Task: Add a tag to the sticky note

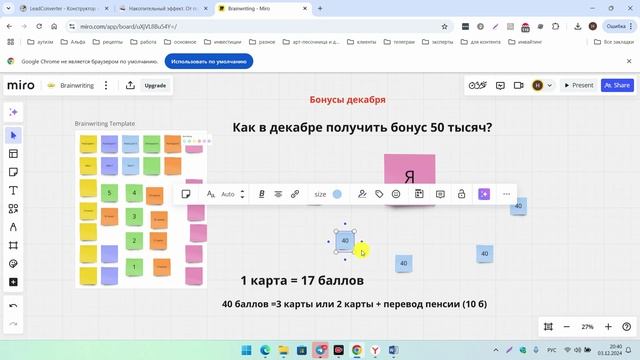Action: click(379, 194)
